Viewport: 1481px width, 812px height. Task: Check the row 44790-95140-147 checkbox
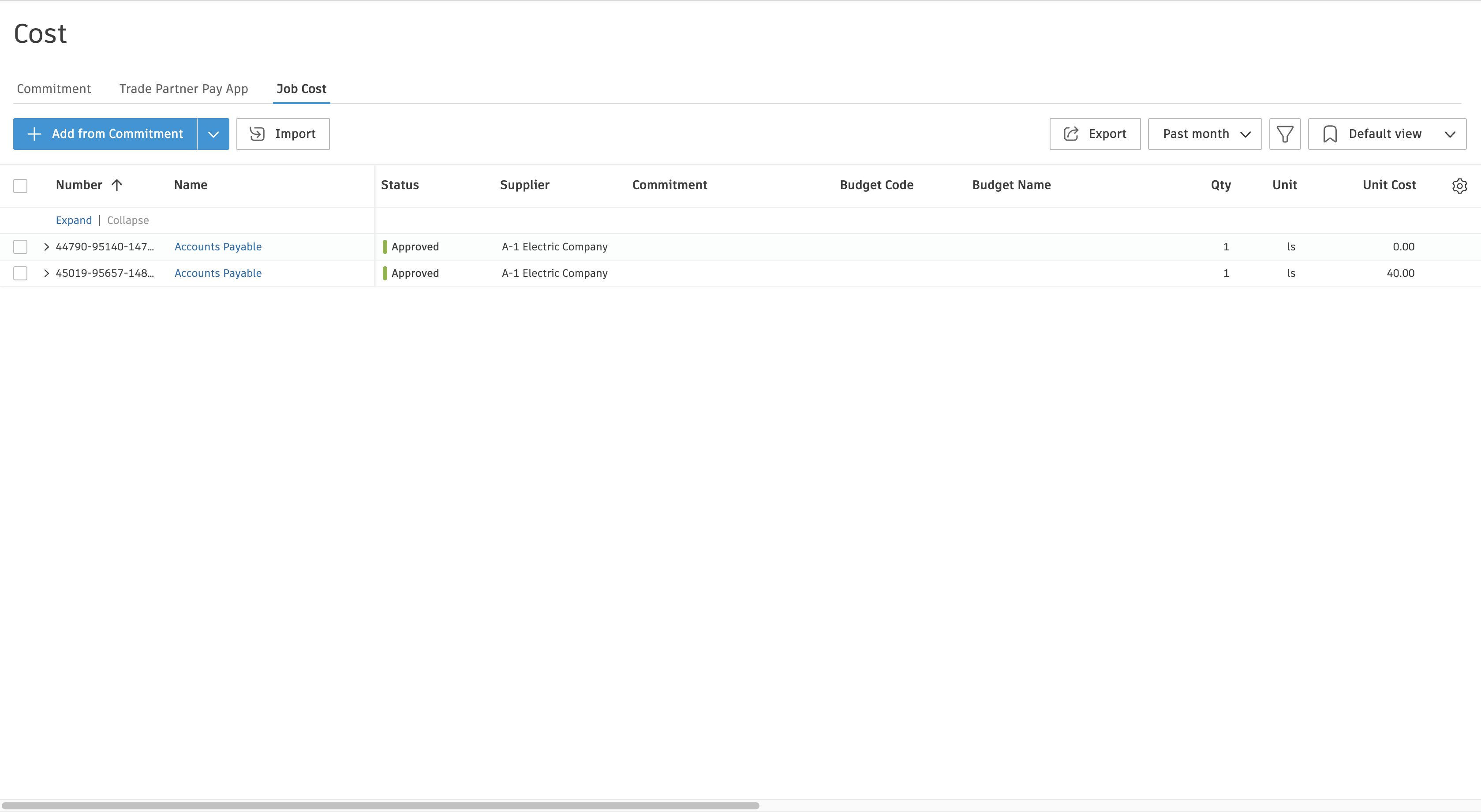(20, 246)
